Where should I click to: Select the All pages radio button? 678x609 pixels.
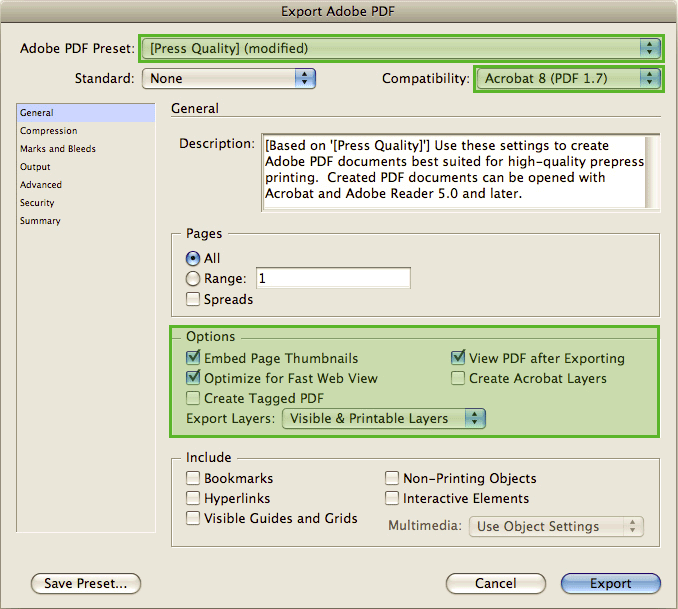click(x=193, y=258)
